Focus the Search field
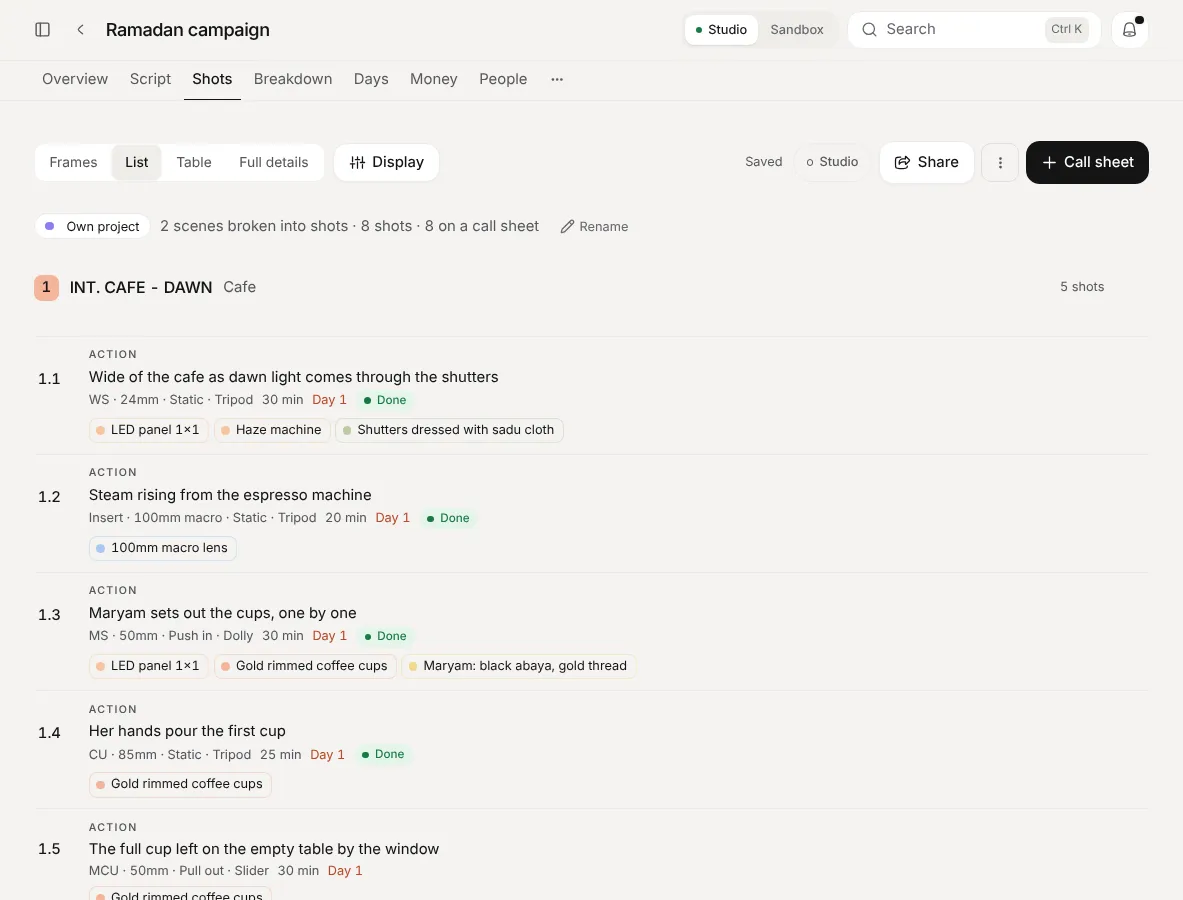The height and width of the screenshot is (900, 1183). (974, 29)
